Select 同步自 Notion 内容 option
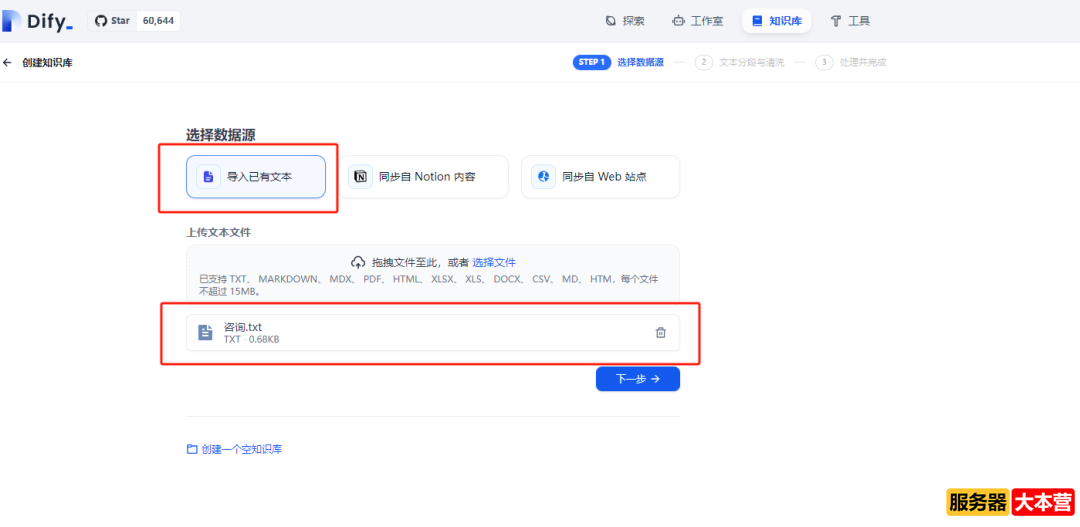 coord(428,177)
